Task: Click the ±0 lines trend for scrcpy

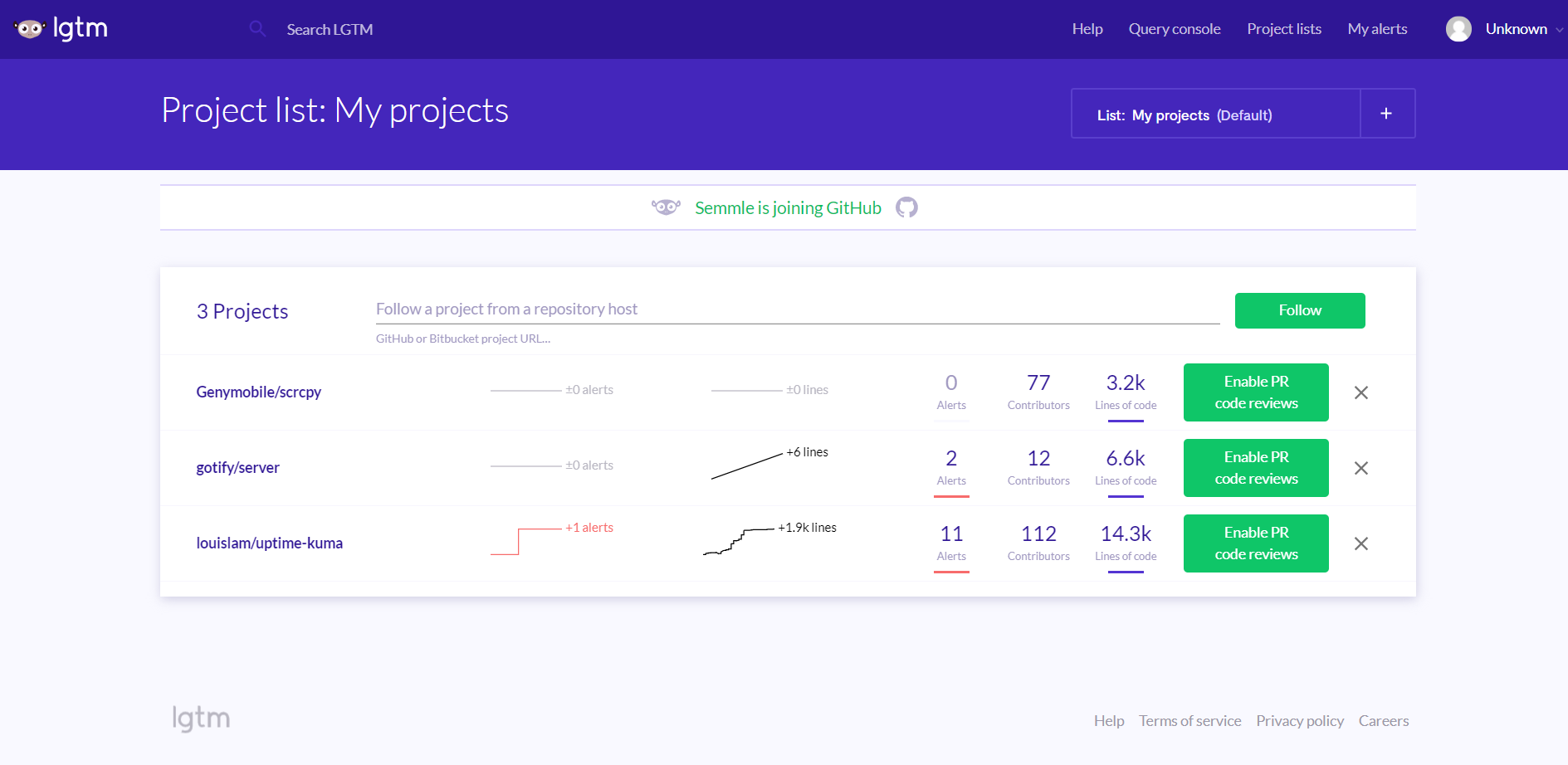Action: [769, 390]
